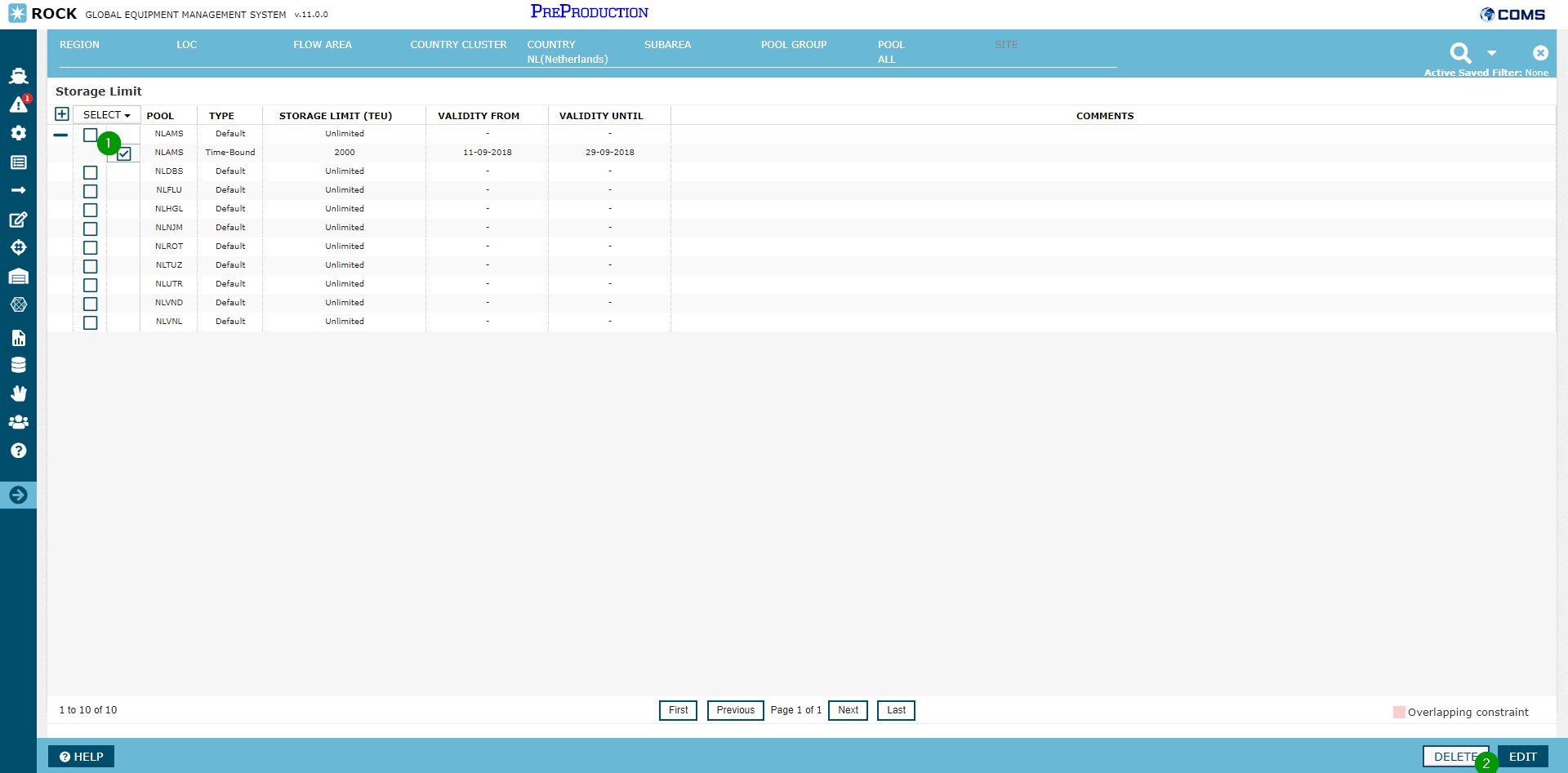Open the SELECT dropdown in table header
Image resolution: width=1568 pixels, height=773 pixels.
[106, 115]
